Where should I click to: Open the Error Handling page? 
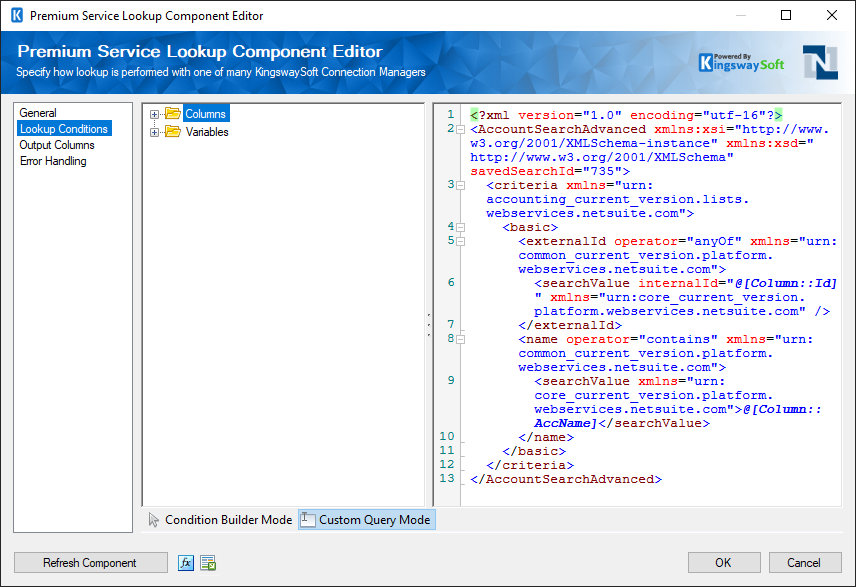tap(53, 161)
